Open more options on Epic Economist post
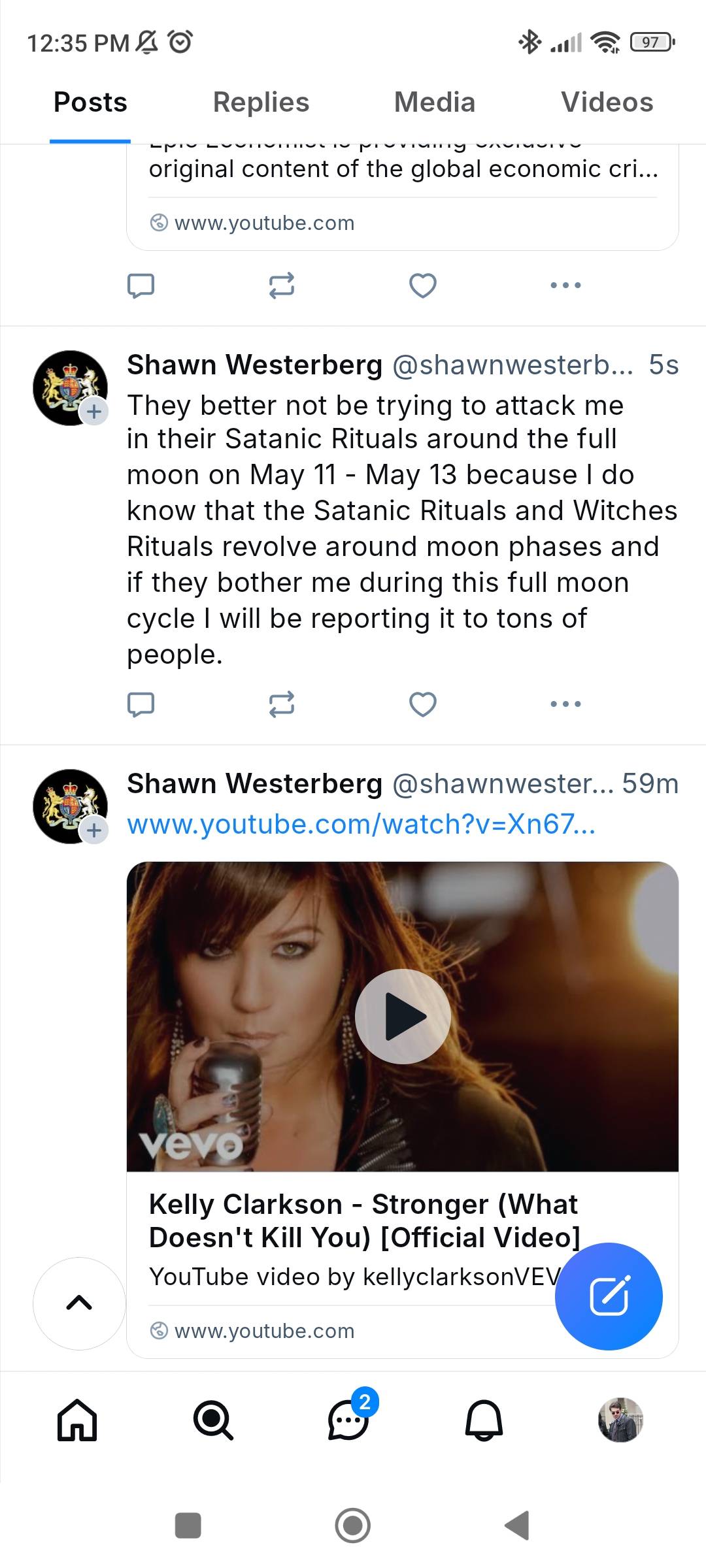 click(x=565, y=285)
